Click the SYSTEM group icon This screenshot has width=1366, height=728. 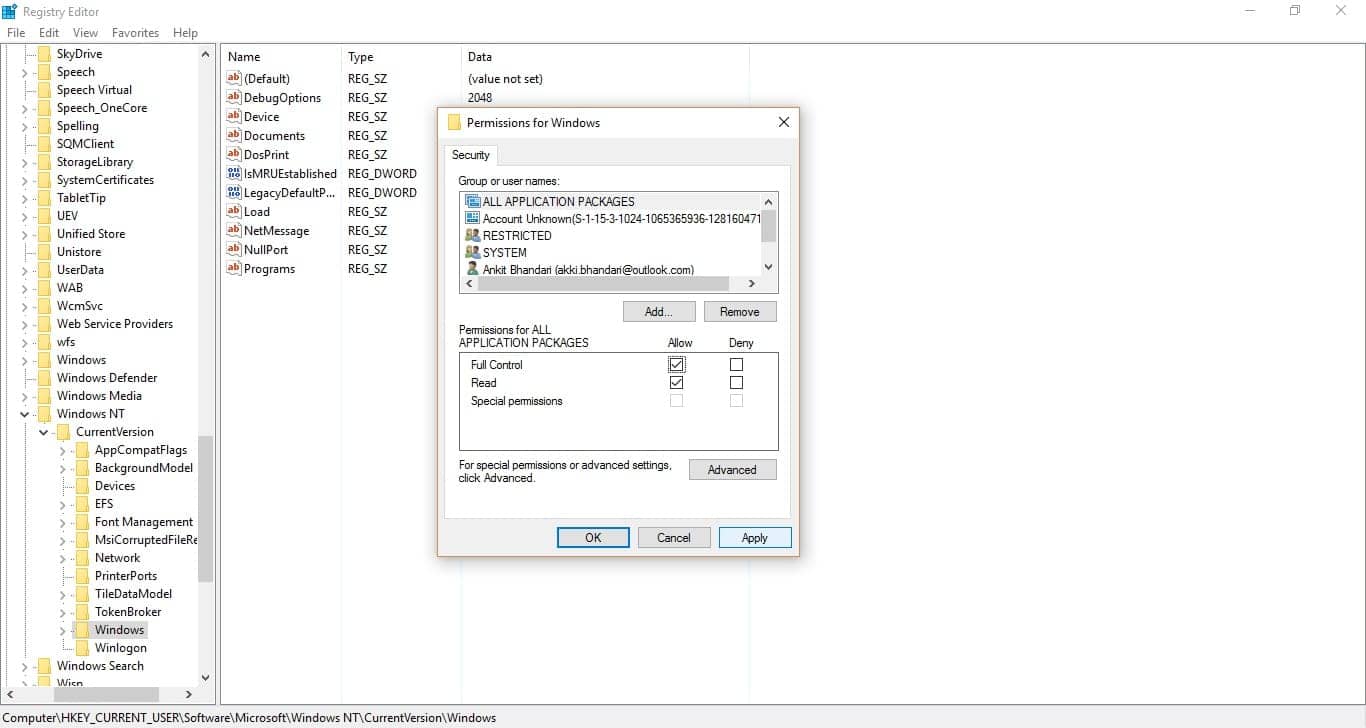[x=473, y=252]
